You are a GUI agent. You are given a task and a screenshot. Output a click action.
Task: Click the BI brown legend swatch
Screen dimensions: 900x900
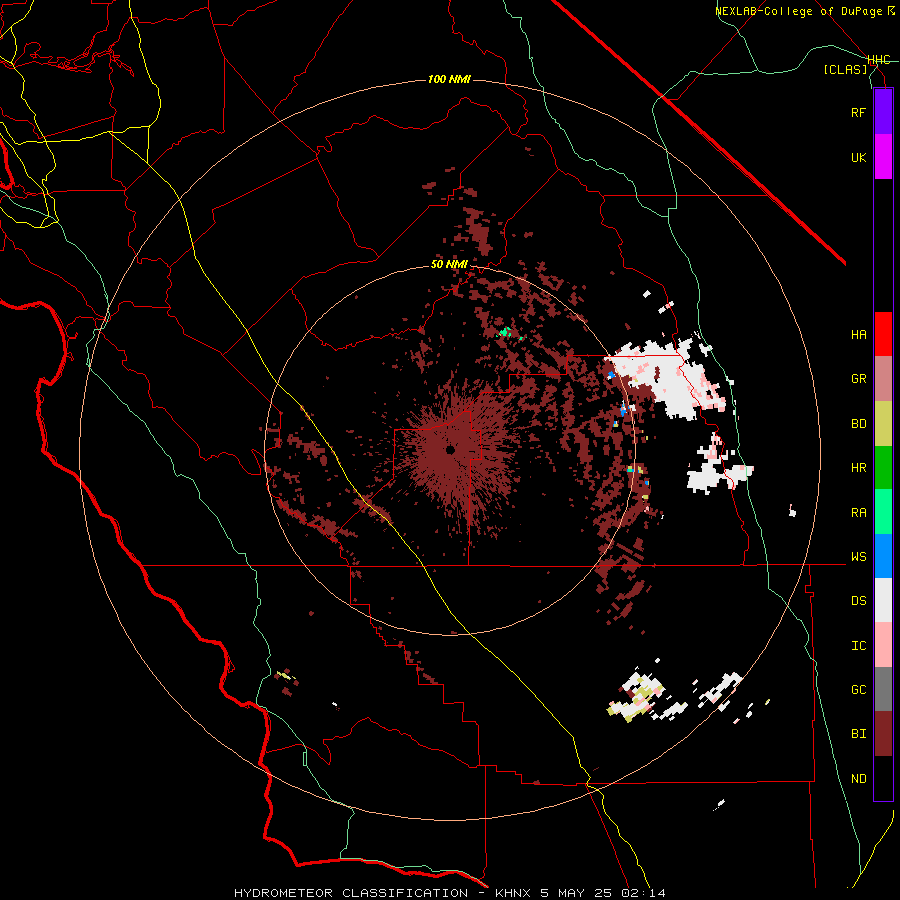[883, 734]
